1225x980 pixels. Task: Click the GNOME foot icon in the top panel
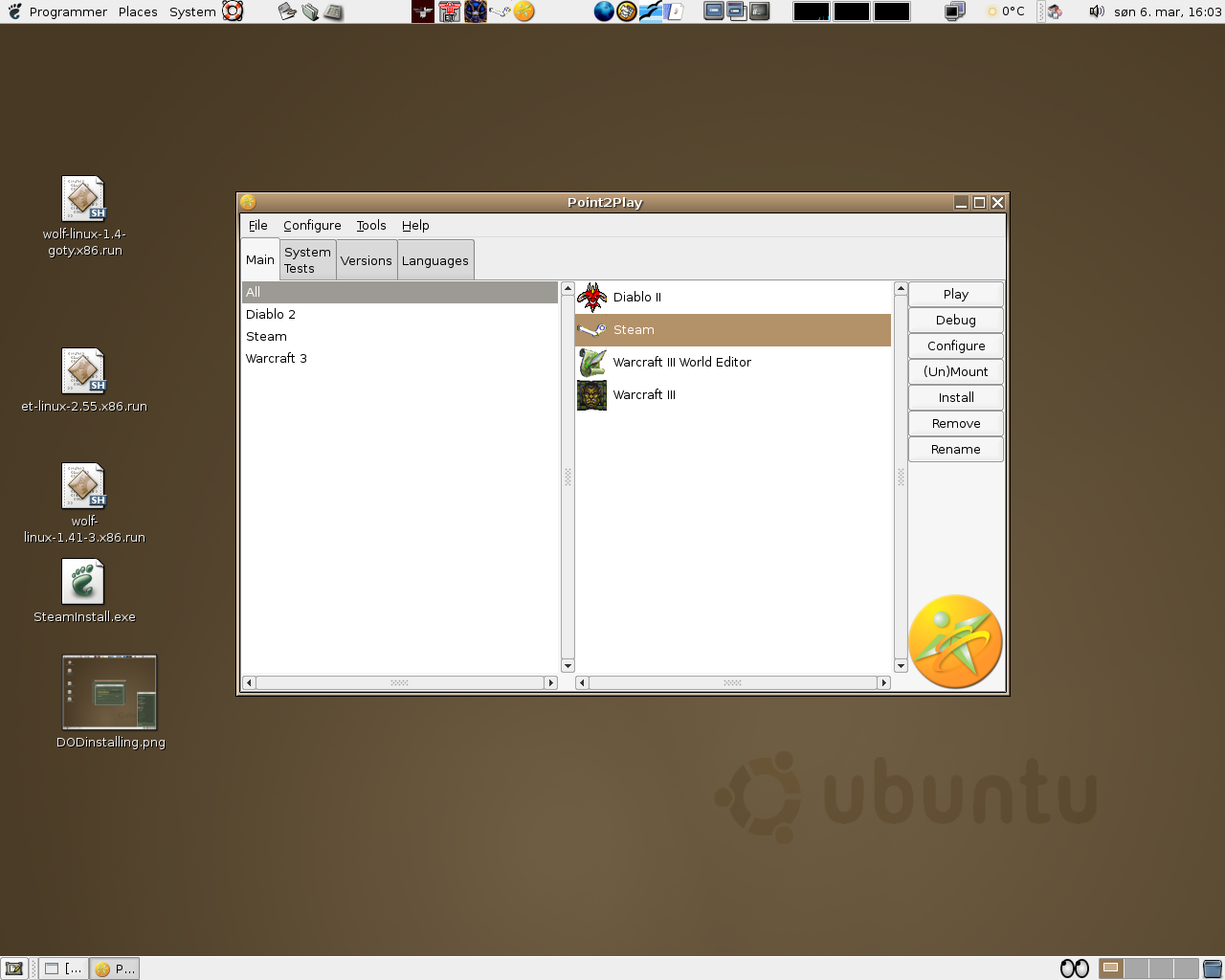tap(13, 11)
